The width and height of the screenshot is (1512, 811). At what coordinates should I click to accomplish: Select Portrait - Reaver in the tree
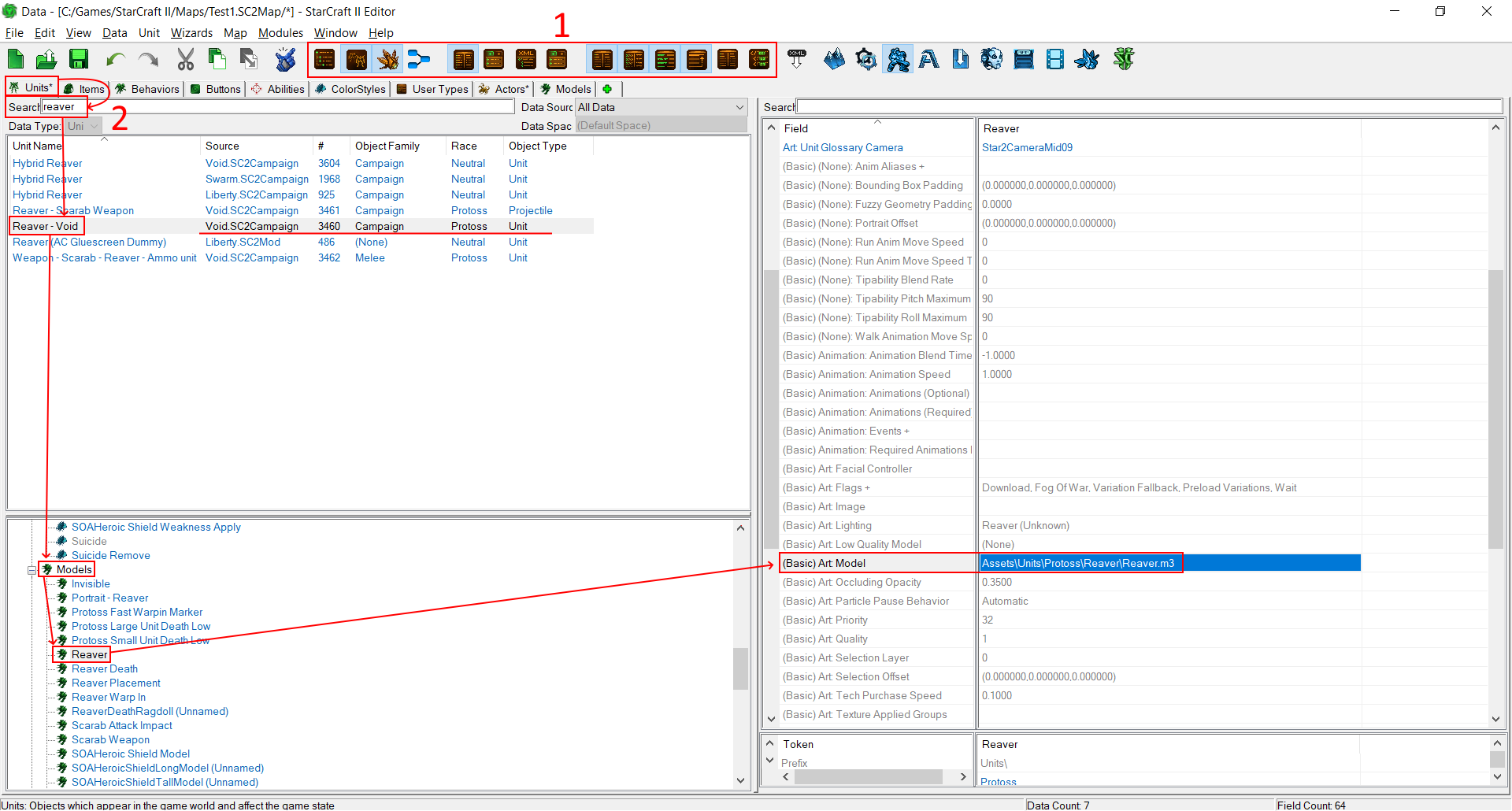pos(110,598)
